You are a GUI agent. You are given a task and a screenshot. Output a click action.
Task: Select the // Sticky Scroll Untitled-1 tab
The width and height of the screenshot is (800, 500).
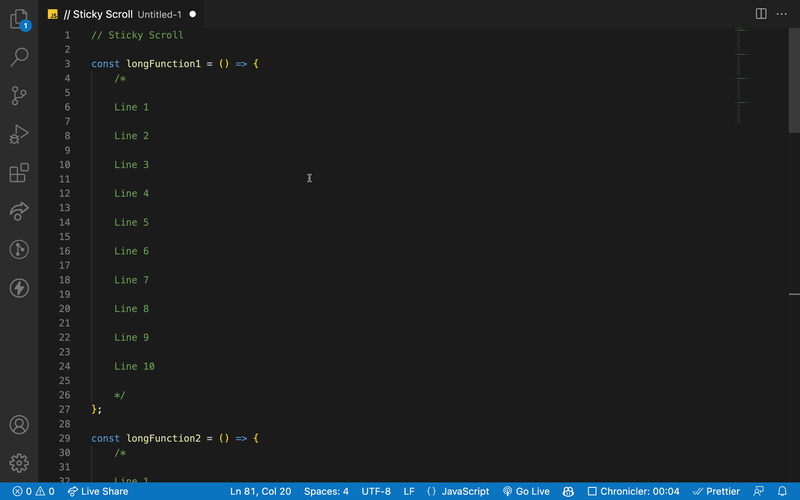121,14
